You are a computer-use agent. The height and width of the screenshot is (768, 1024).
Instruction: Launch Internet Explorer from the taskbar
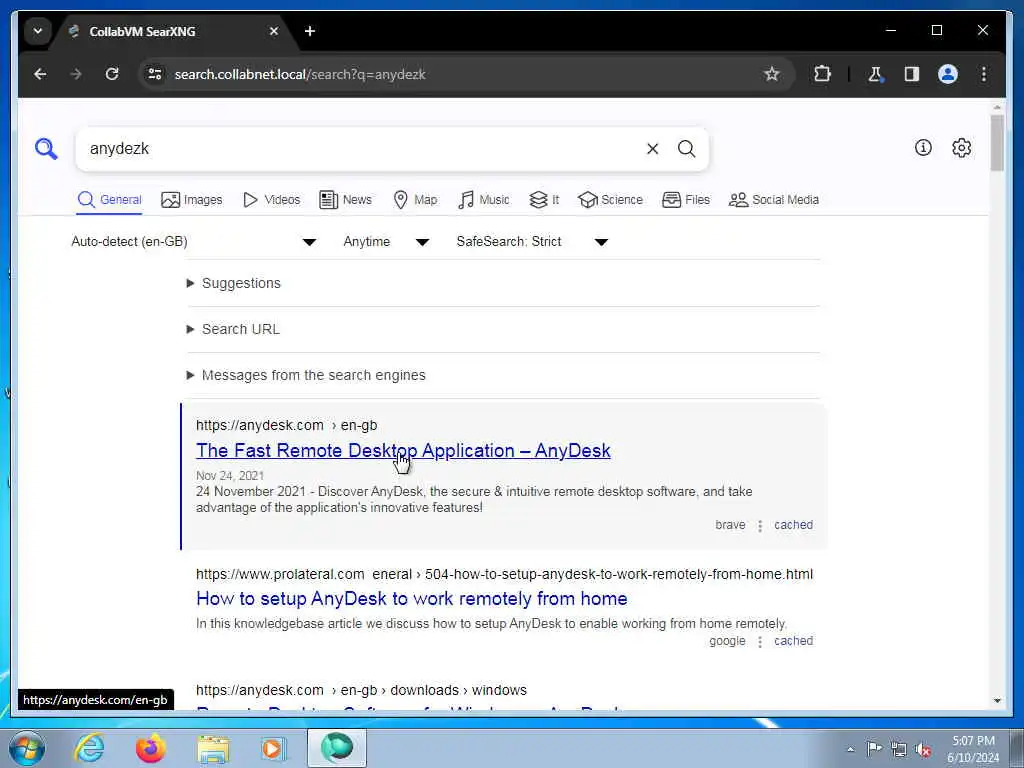click(88, 748)
